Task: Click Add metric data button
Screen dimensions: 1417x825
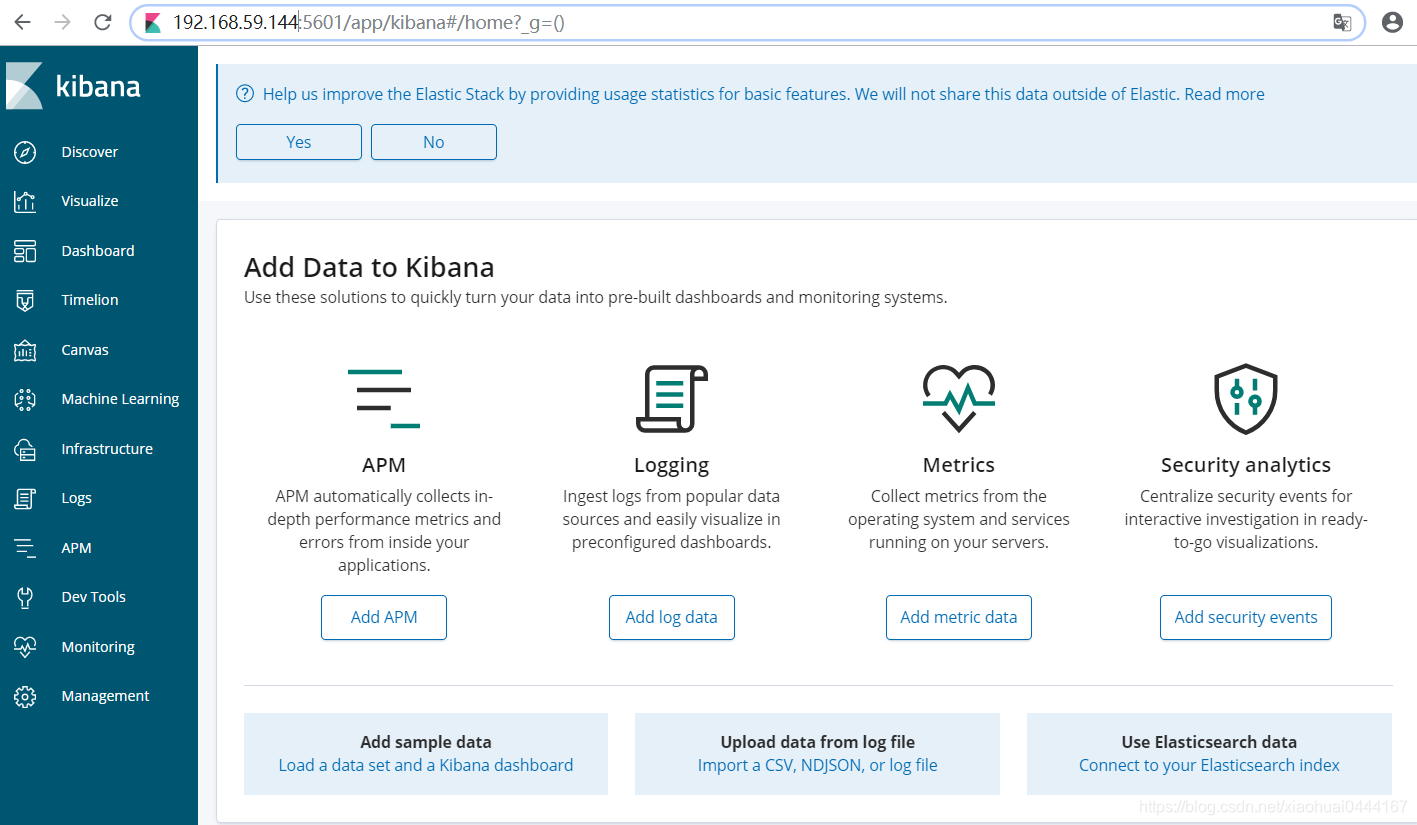Action: 958,617
